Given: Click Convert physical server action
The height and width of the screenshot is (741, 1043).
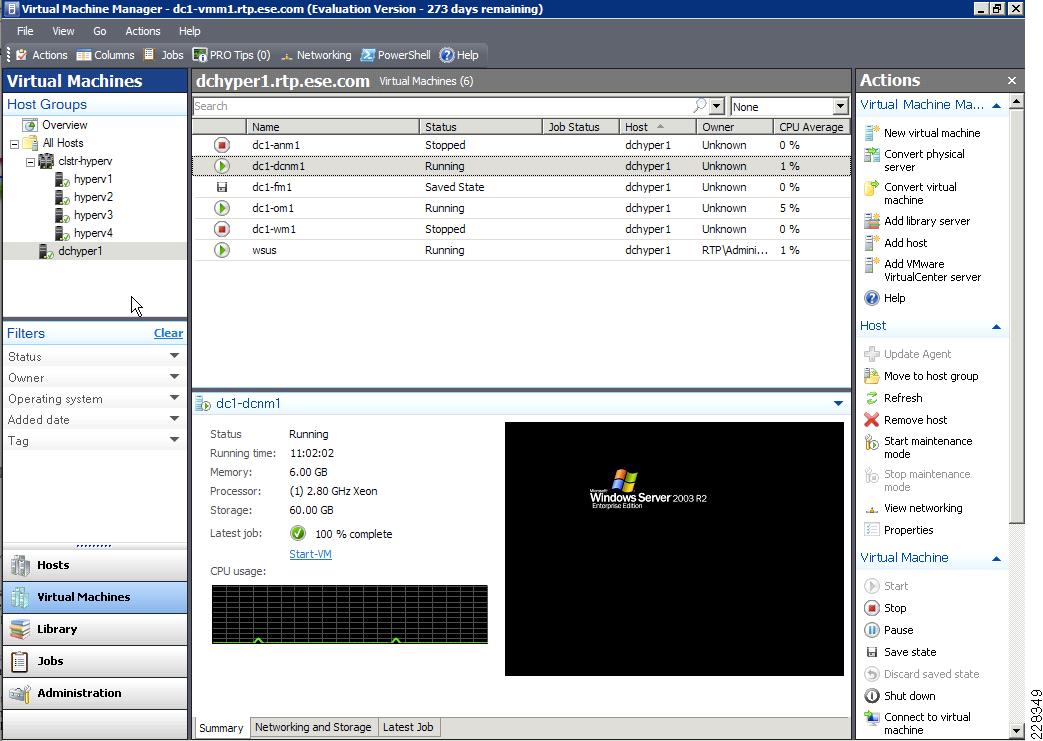Looking at the screenshot, I should (914, 160).
